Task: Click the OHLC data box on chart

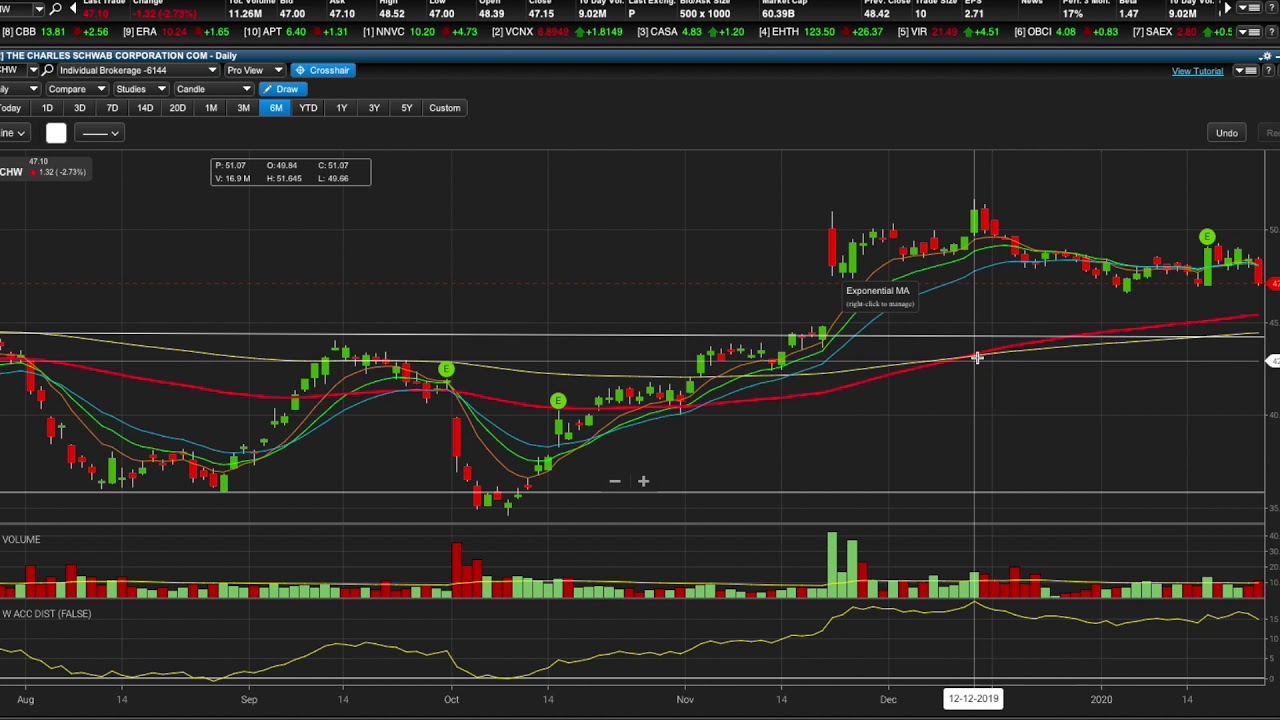Action: pos(291,172)
